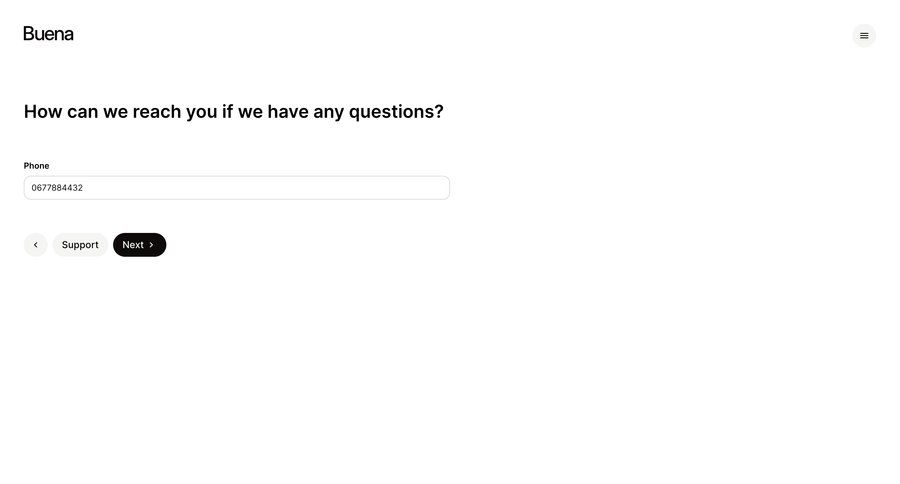Click the Next button

[x=139, y=245]
